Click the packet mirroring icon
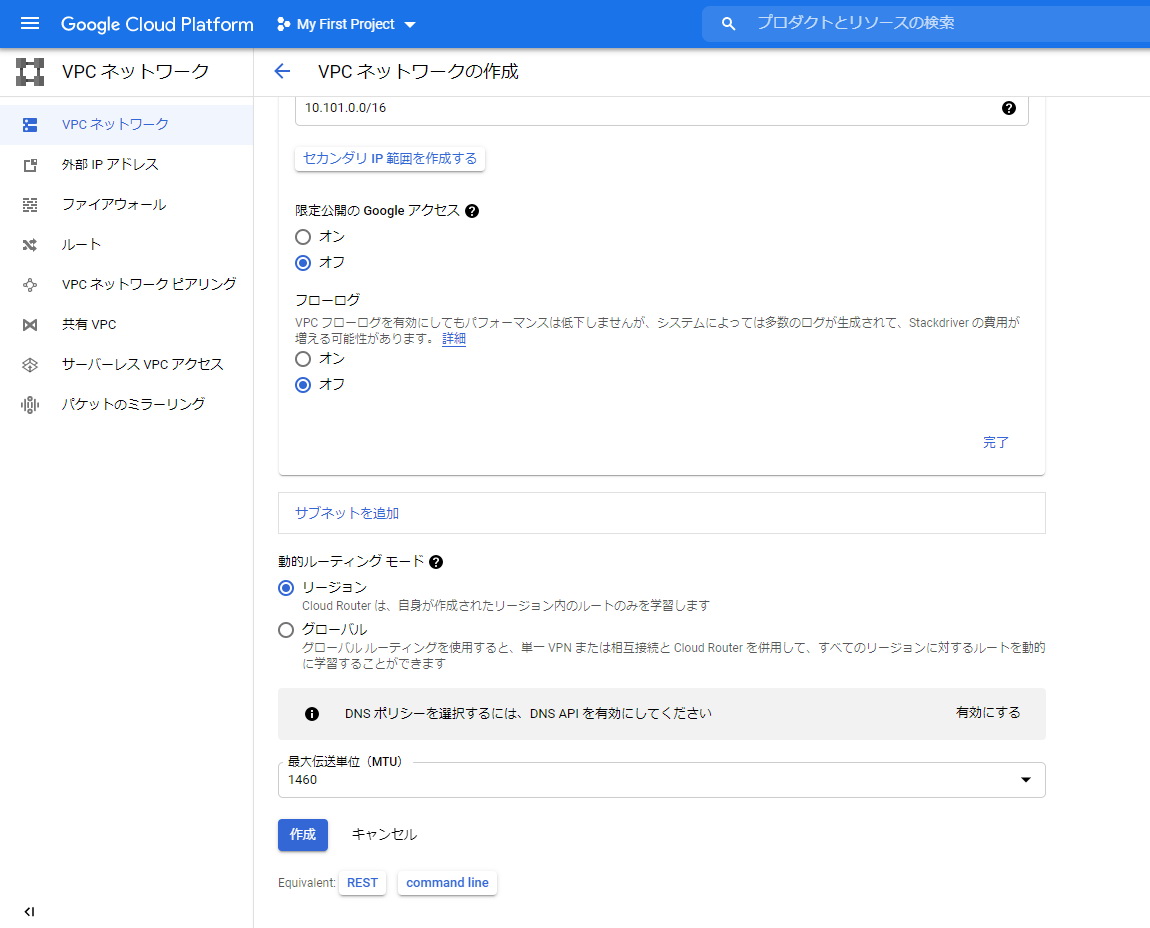The width and height of the screenshot is (1150, 928). (30, 404)
